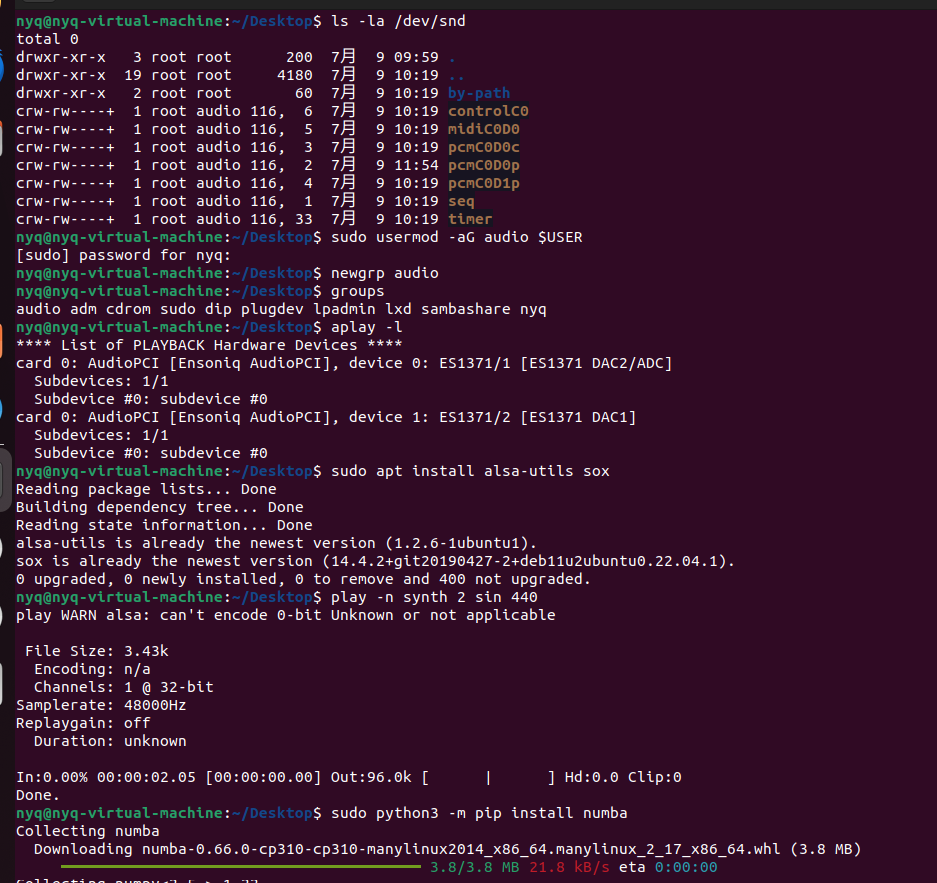The image size is (937, 883).
Task: Click the pcmC0D0c device entry
Action: click(483, 147)
